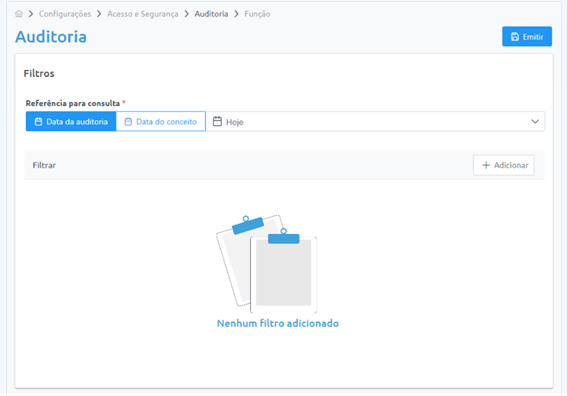
Task: Expand date dropdown using chevron arrow
Action: [x=535, y=122]
